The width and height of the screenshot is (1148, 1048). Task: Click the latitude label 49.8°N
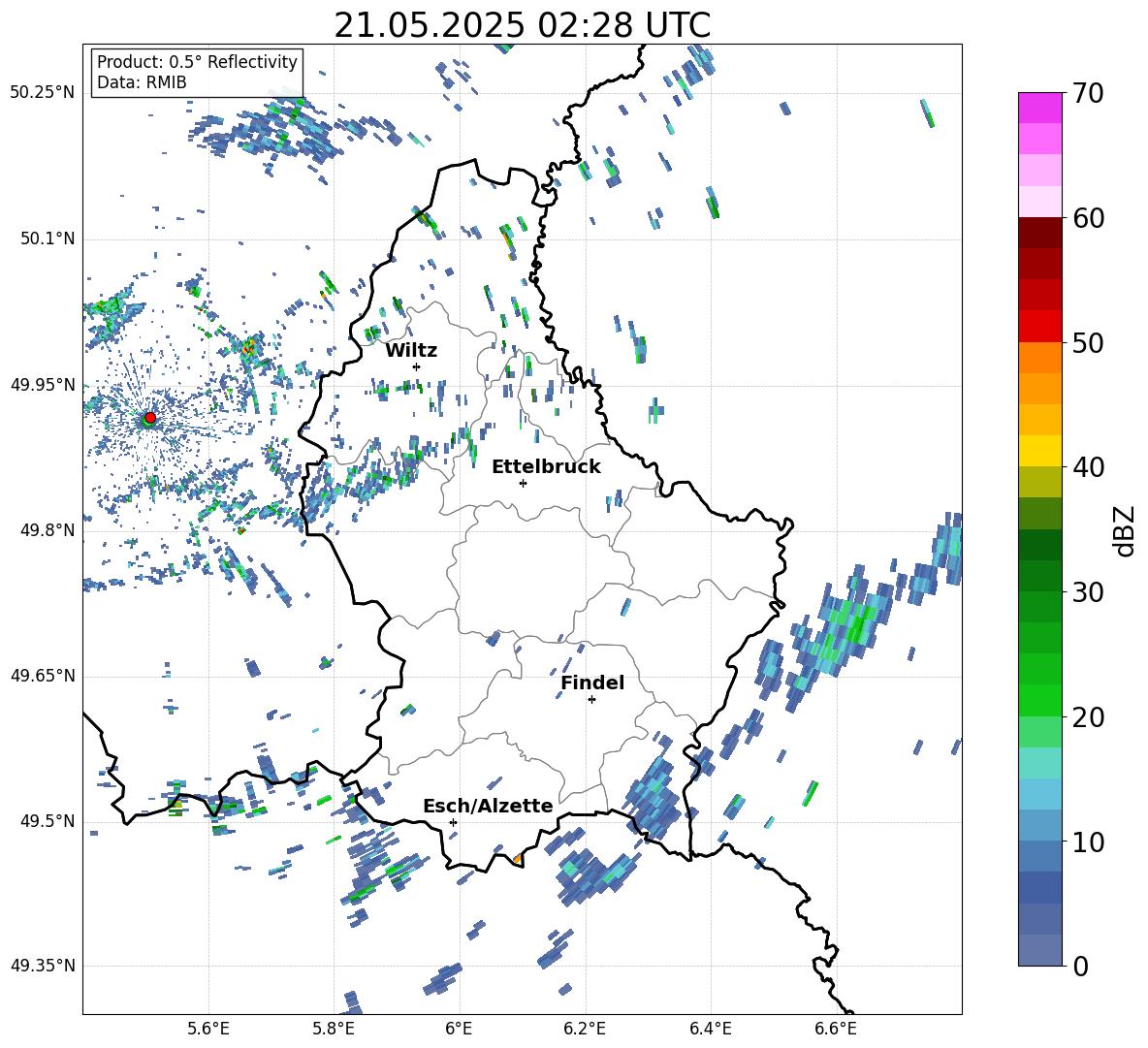point(47,530)
